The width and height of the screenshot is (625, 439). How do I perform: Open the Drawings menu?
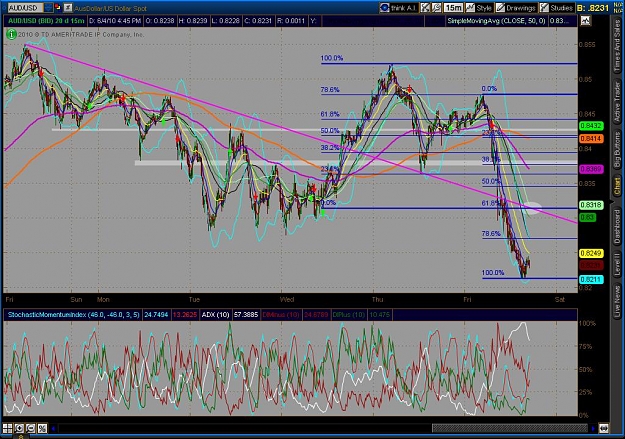pos(516,8)
